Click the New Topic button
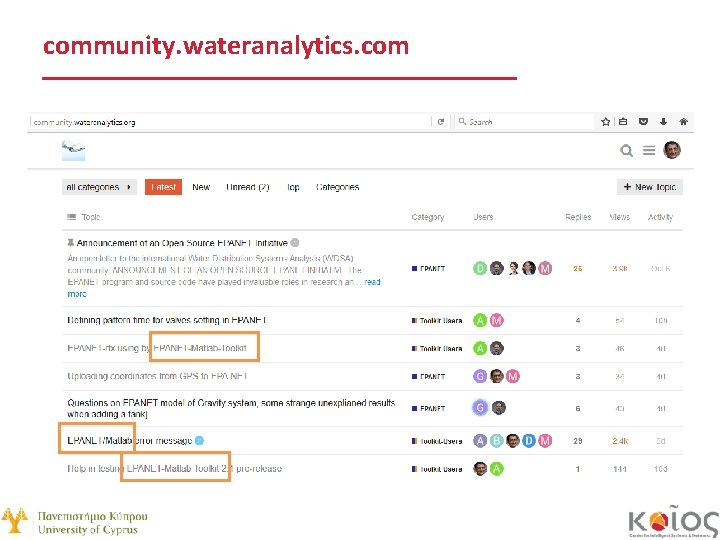This screenshot has width=720, height=540. pyautogui.click(x=650, y=187)
